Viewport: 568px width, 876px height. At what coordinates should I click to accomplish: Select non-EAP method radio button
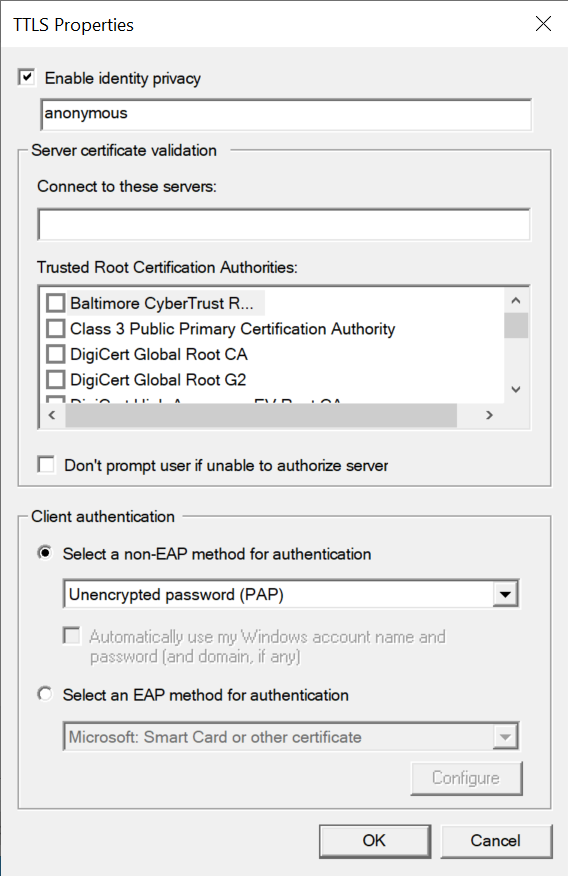tap(45, 553)
